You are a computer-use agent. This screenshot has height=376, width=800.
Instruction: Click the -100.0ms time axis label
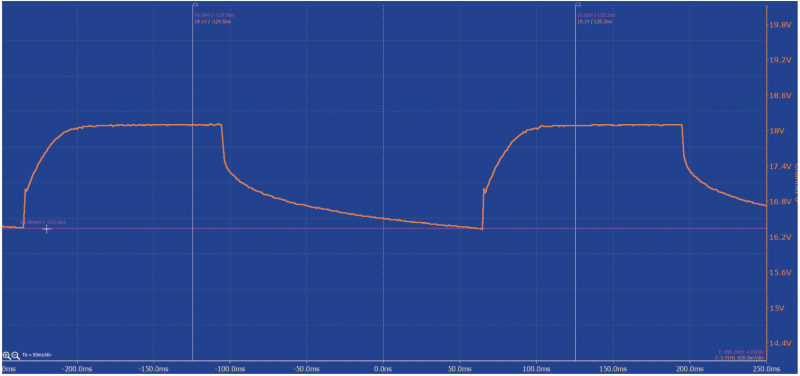[x=230, y=368]
